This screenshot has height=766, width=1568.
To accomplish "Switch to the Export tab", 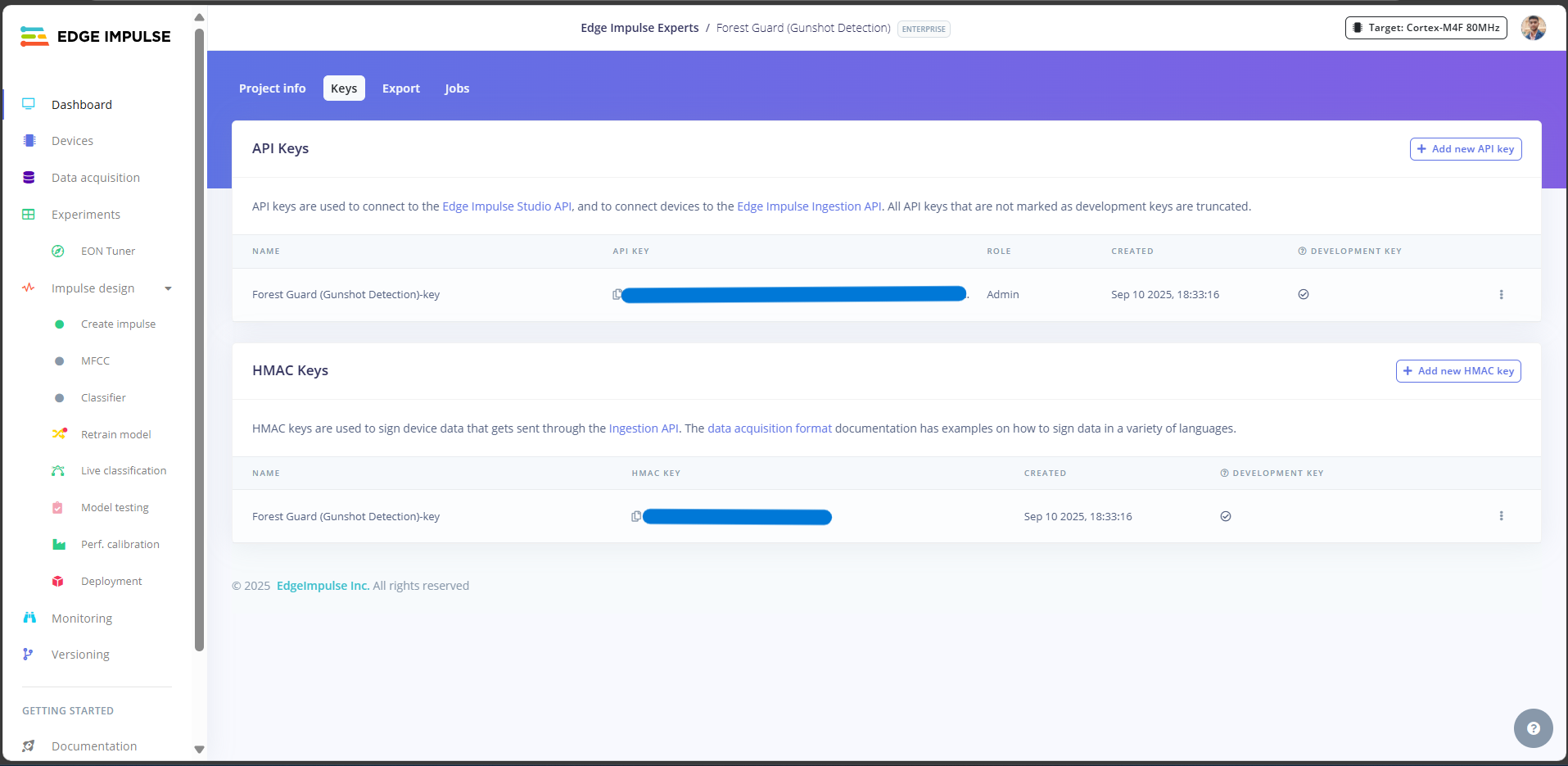I will pos(400,88).
